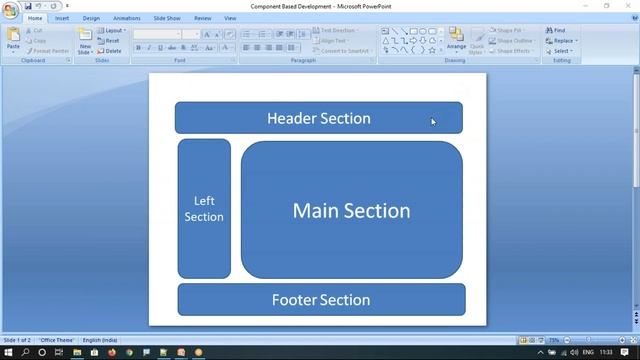Reset the slide layout
The image size is (640, 360).
pos(108,41)
